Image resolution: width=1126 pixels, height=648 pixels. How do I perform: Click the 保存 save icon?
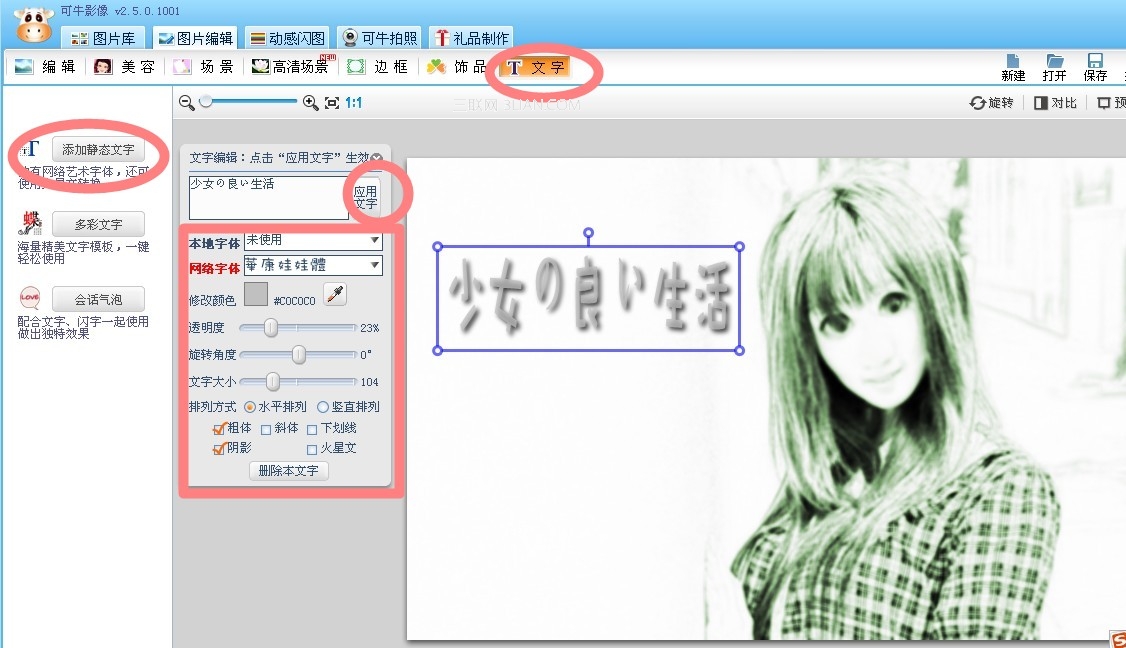tap(1095, 68)
